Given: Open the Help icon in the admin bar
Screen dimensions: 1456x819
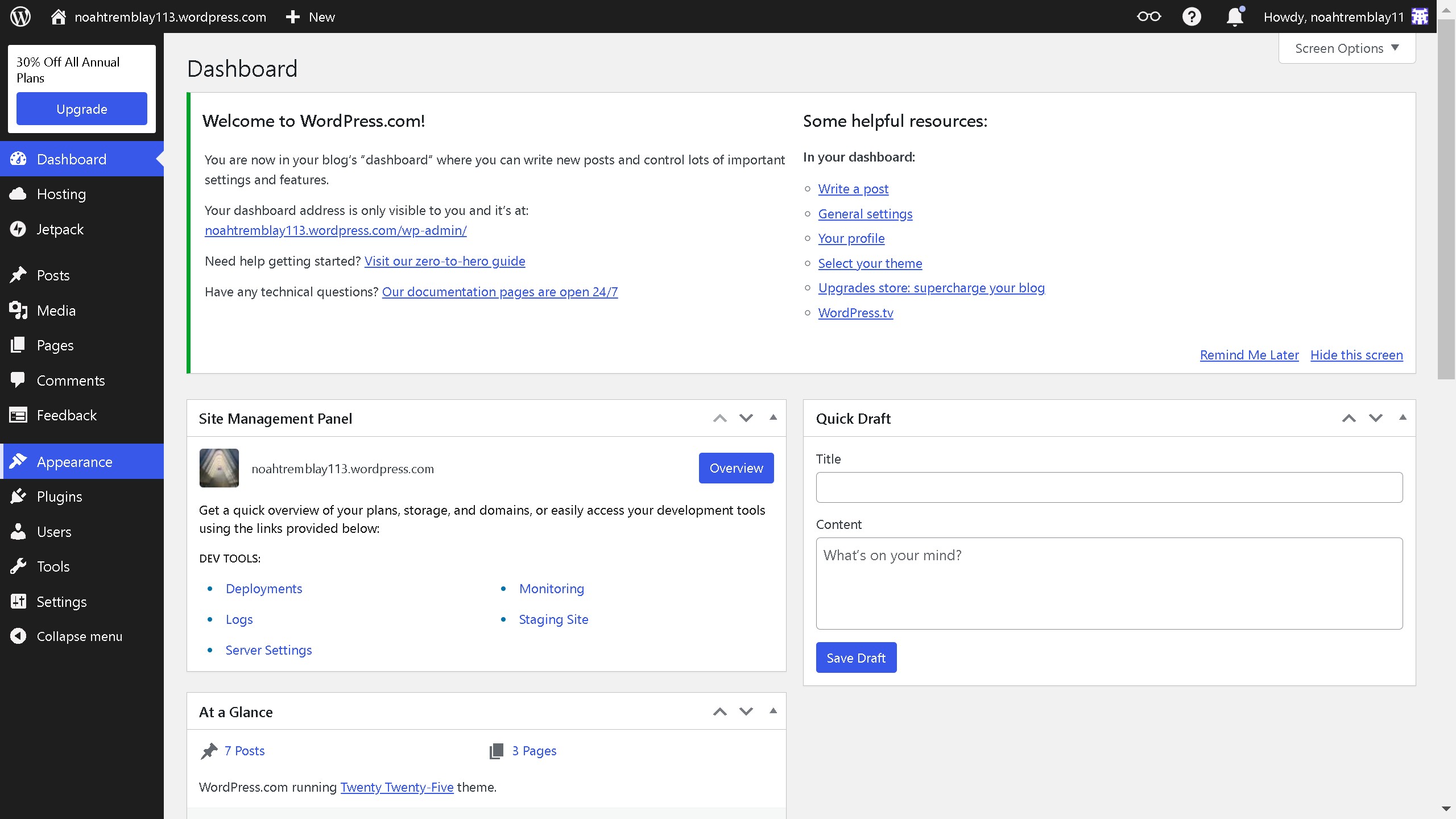Looking at the screenshot, I should coord(1192,16).
